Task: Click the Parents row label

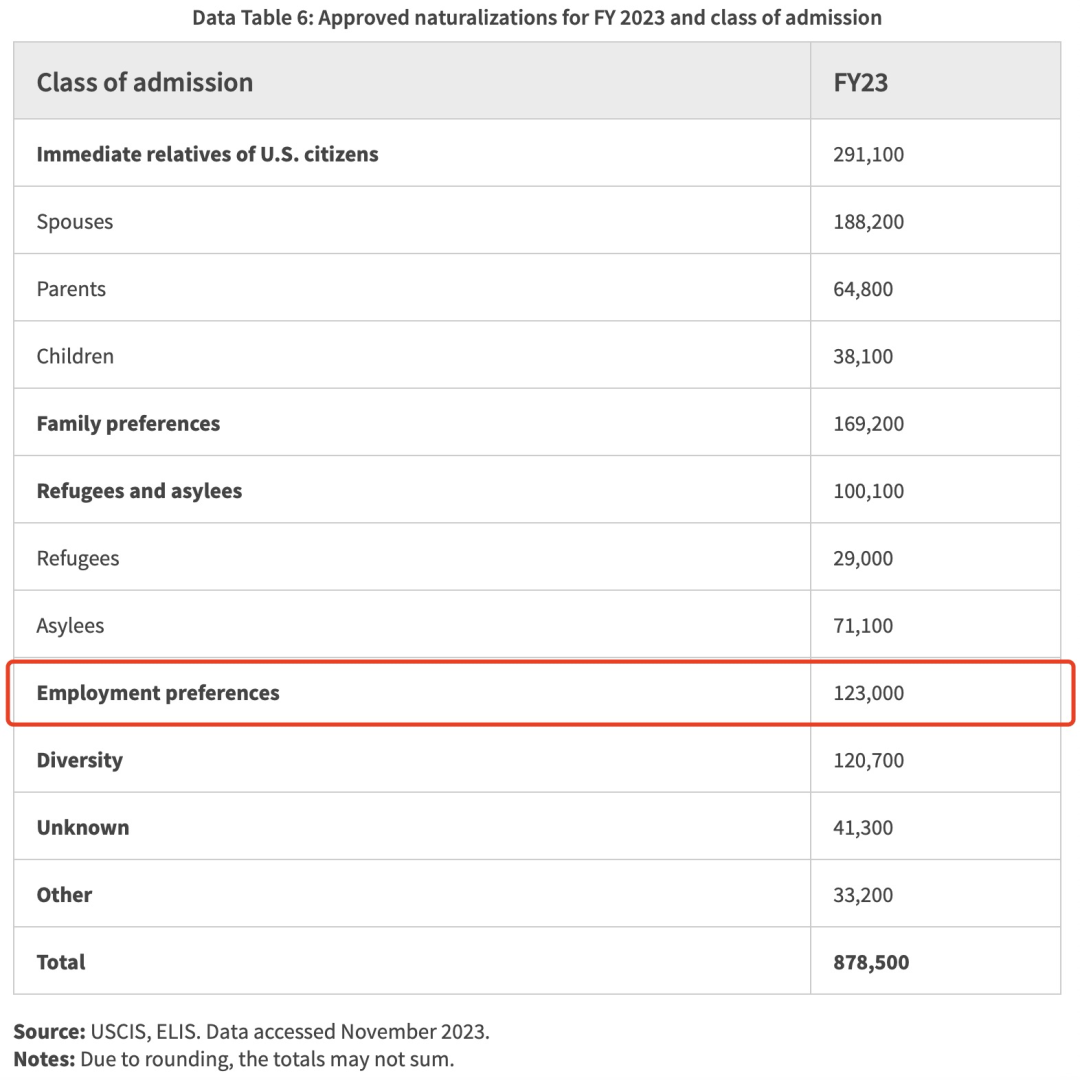Action: tap(71, 289)
